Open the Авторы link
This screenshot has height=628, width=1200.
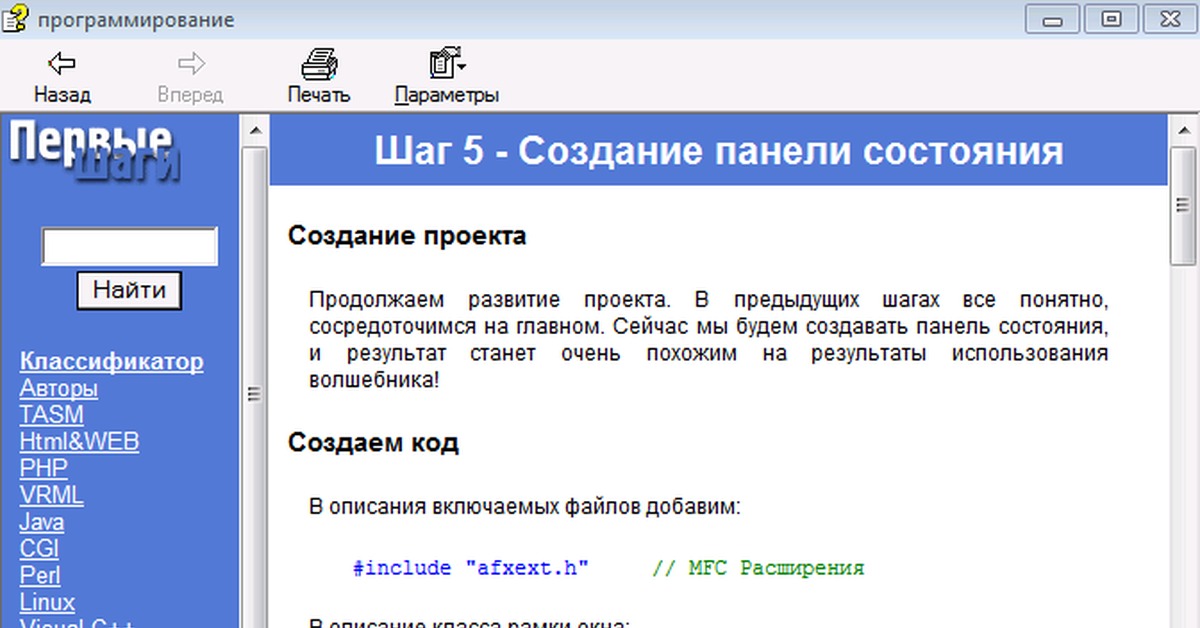point(58,388)
